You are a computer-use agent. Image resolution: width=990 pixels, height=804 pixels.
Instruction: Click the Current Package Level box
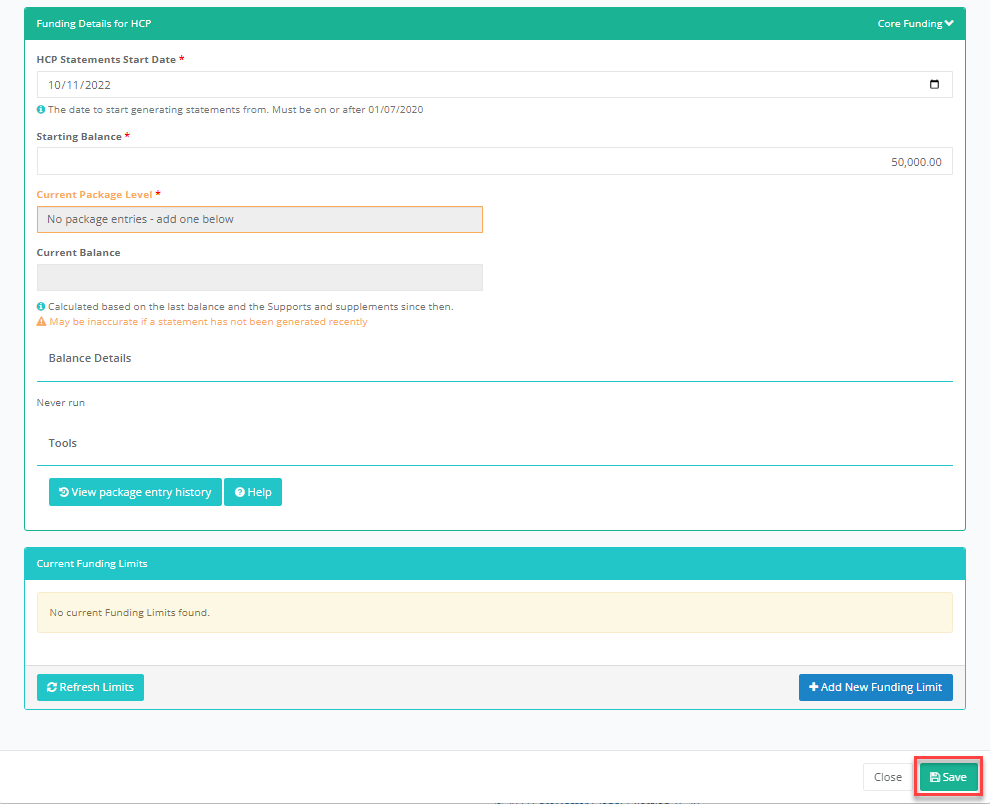tap(259, 219)
